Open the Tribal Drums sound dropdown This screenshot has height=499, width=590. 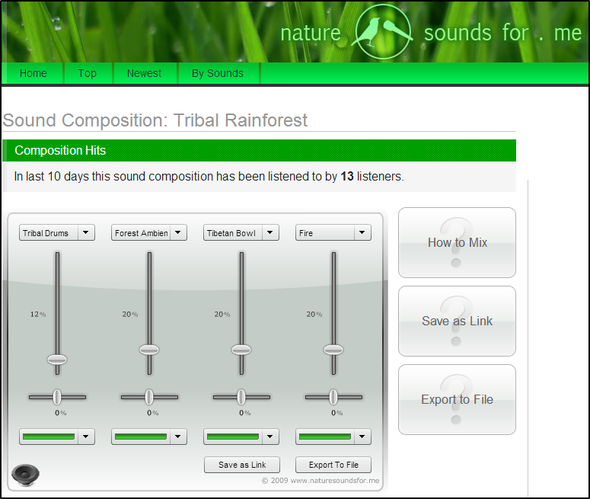coord(57,233)
